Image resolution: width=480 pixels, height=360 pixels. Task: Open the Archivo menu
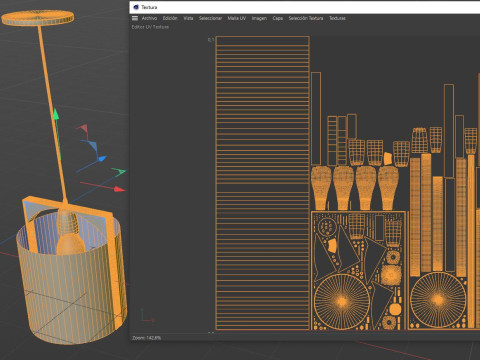pos(149,18)
